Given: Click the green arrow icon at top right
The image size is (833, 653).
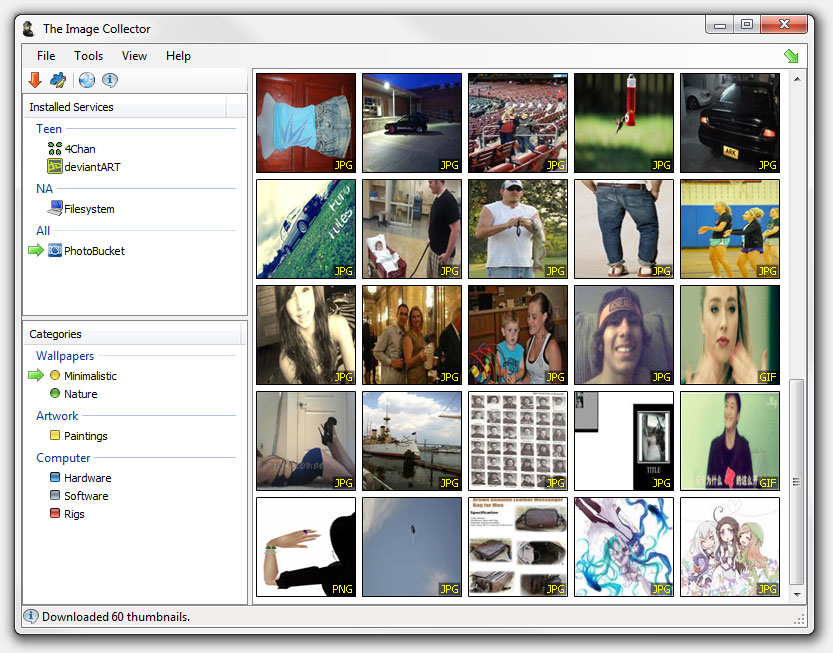Looking at the screenshot, I should click(x=792, y=56).
